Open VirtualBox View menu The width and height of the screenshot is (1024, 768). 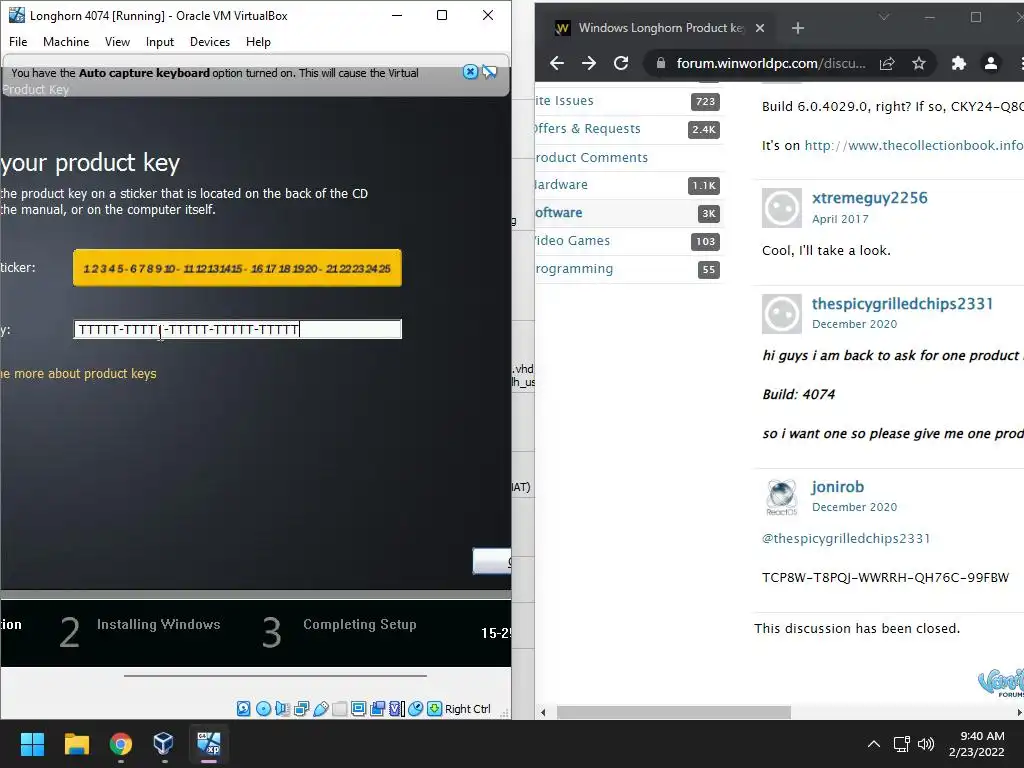118,42
